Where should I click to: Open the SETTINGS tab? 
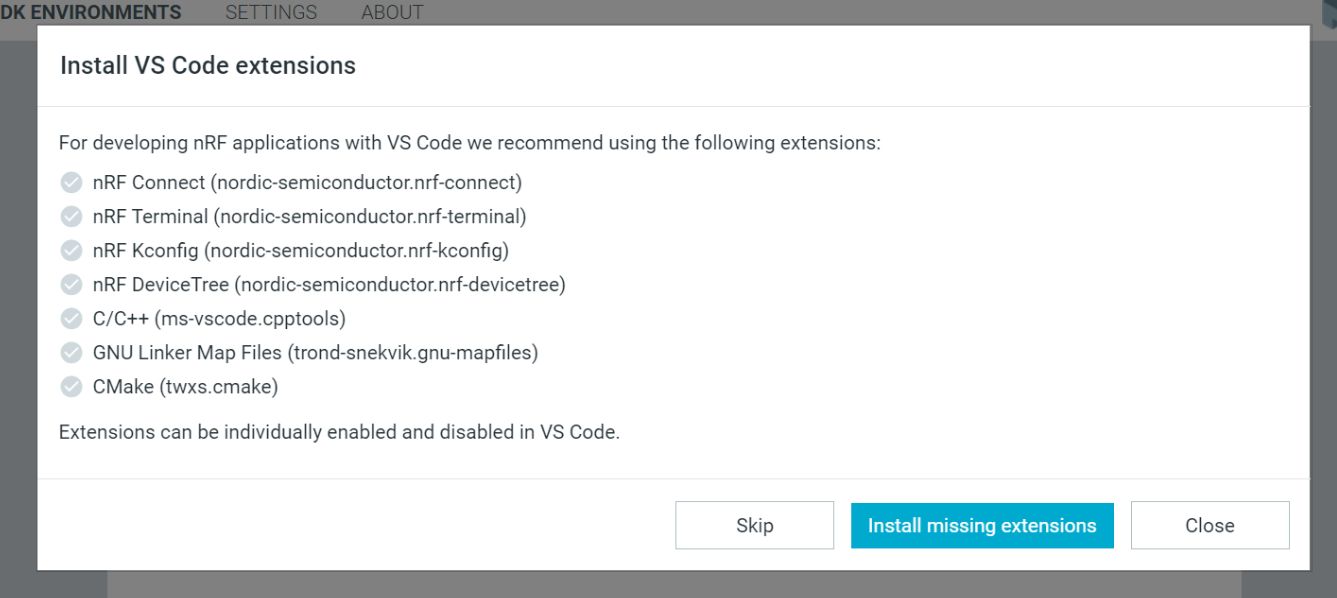(271, 13)
